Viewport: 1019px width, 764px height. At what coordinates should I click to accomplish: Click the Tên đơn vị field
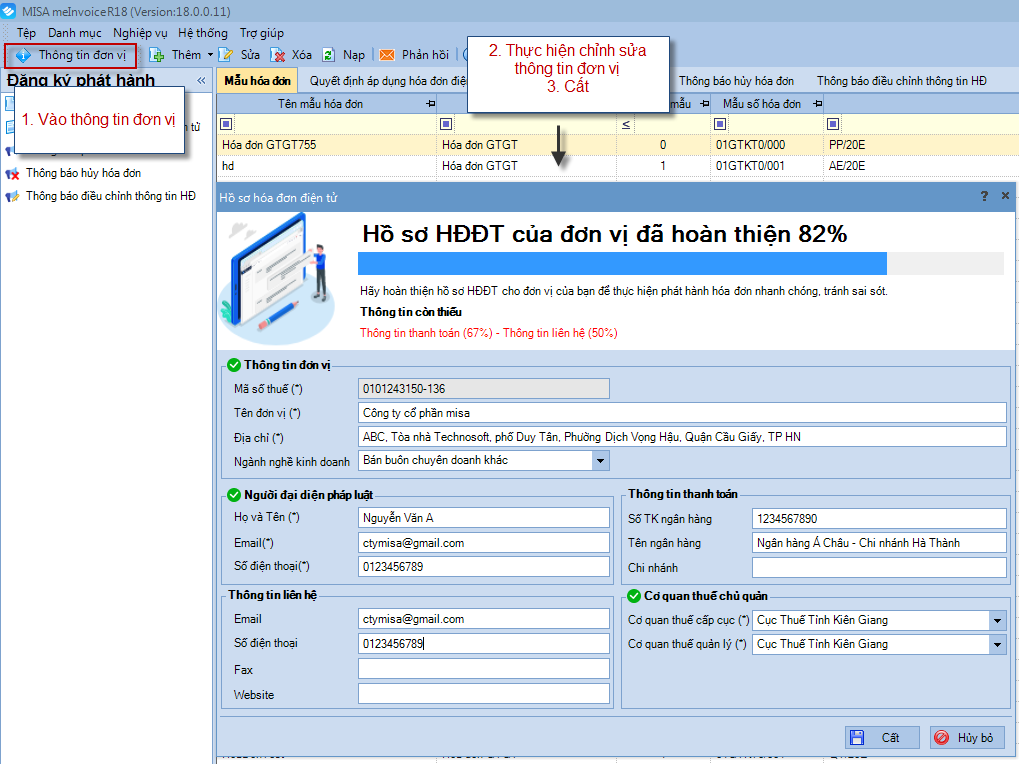tap(682, 413)
